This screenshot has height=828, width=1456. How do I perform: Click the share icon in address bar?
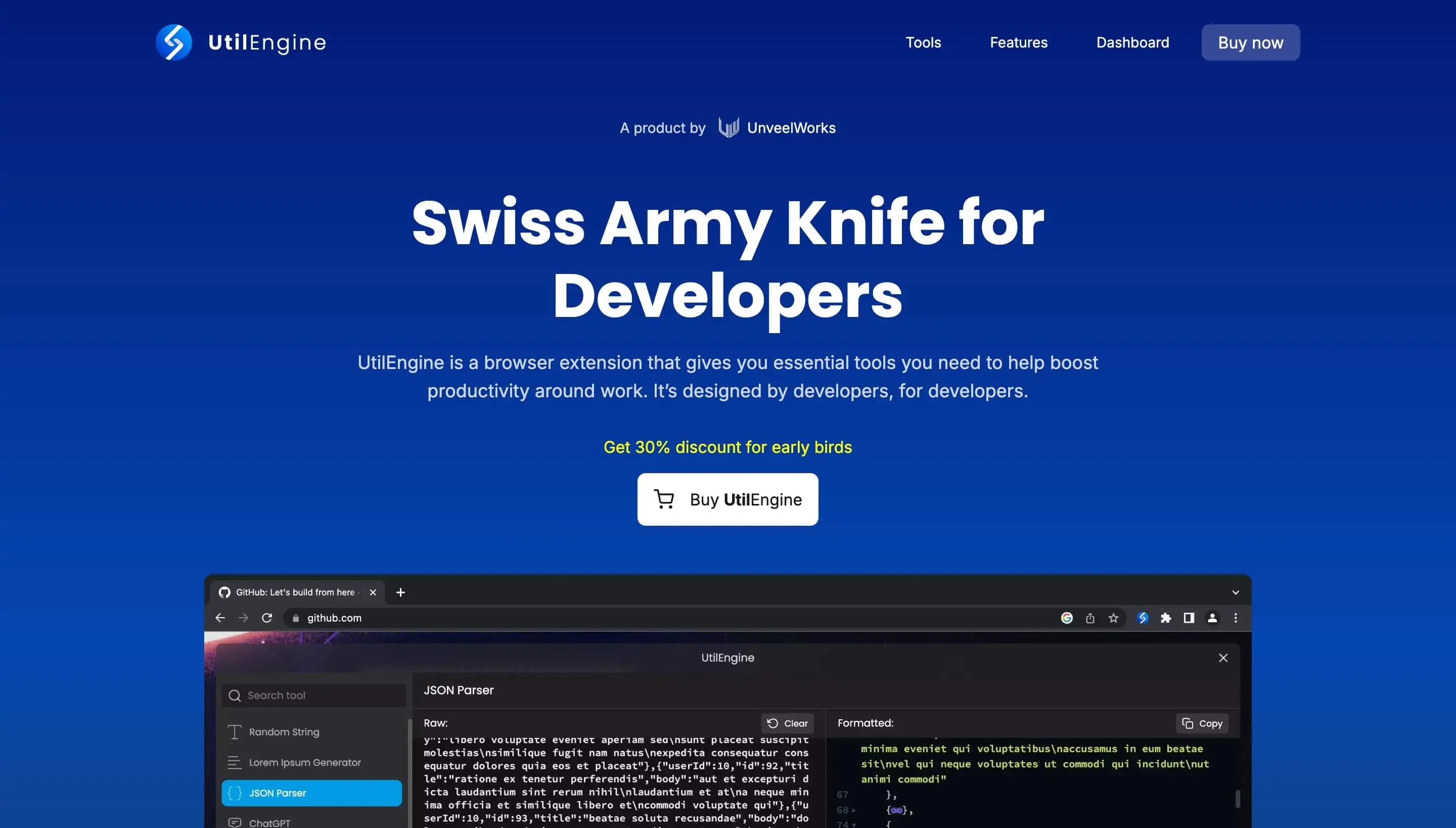point(1090,618)
